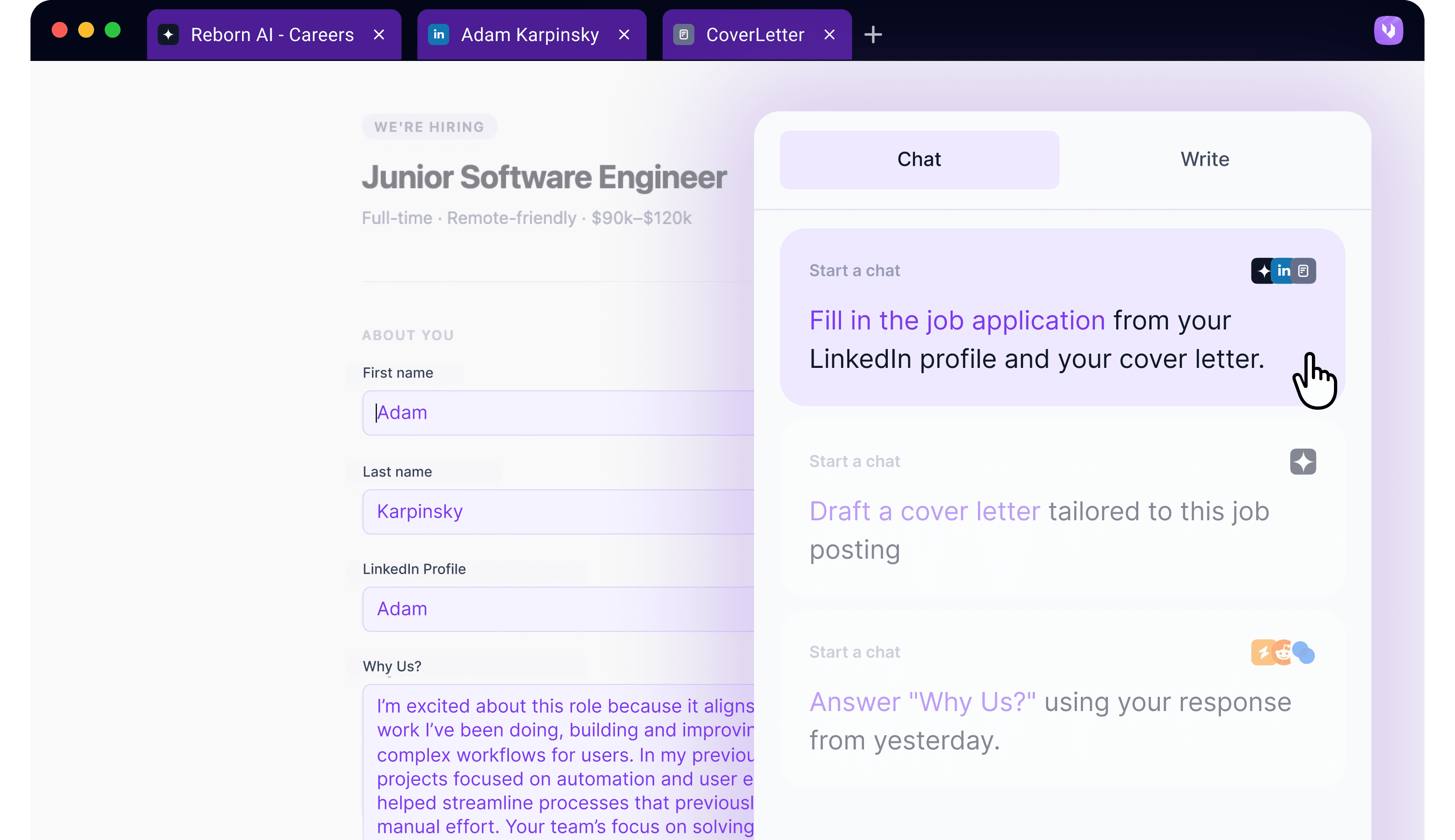The image size is (1455, 840).
Task: Close the Adam Karpinsky tab
Action: click(x=624, y=34)
